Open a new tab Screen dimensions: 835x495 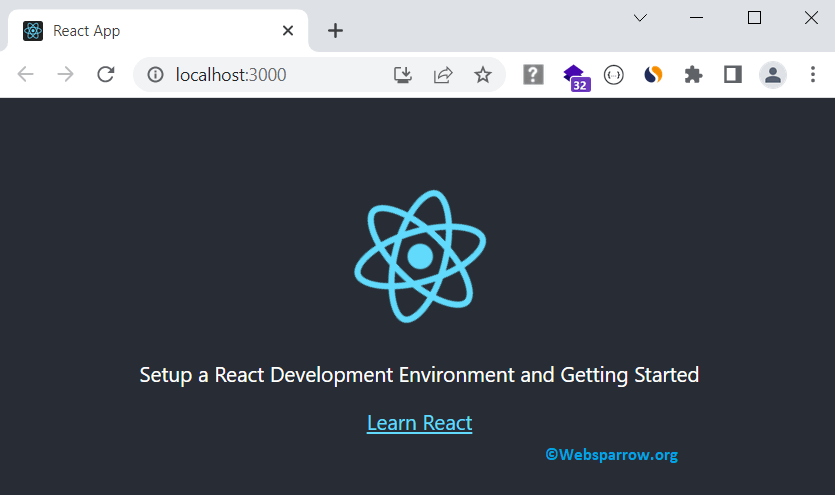335,31
